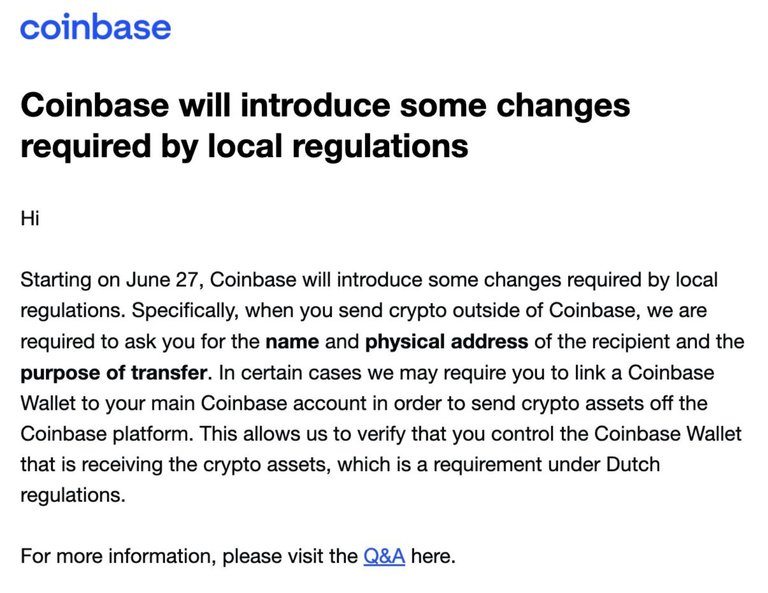
Task: Click the "June 27" date text
Action: (x=166, y=280)
